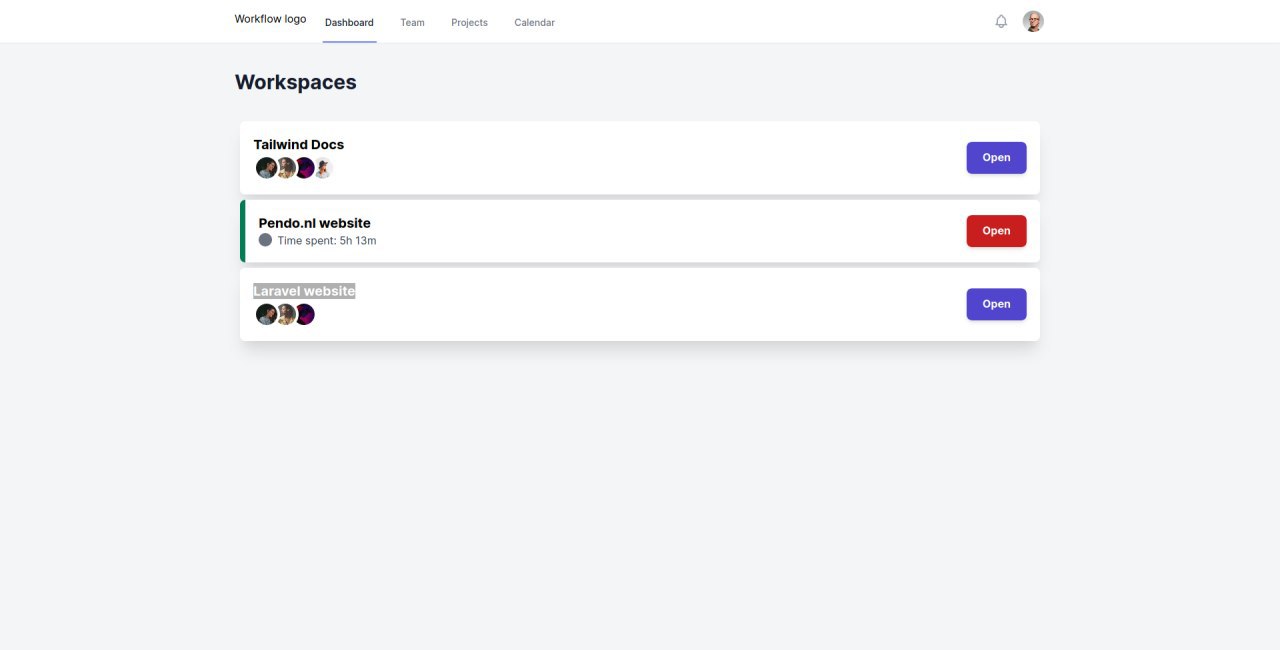Click the red Open button for Pendo.nl website
This screenshot has height=650, width=1280.
[996, 231]
